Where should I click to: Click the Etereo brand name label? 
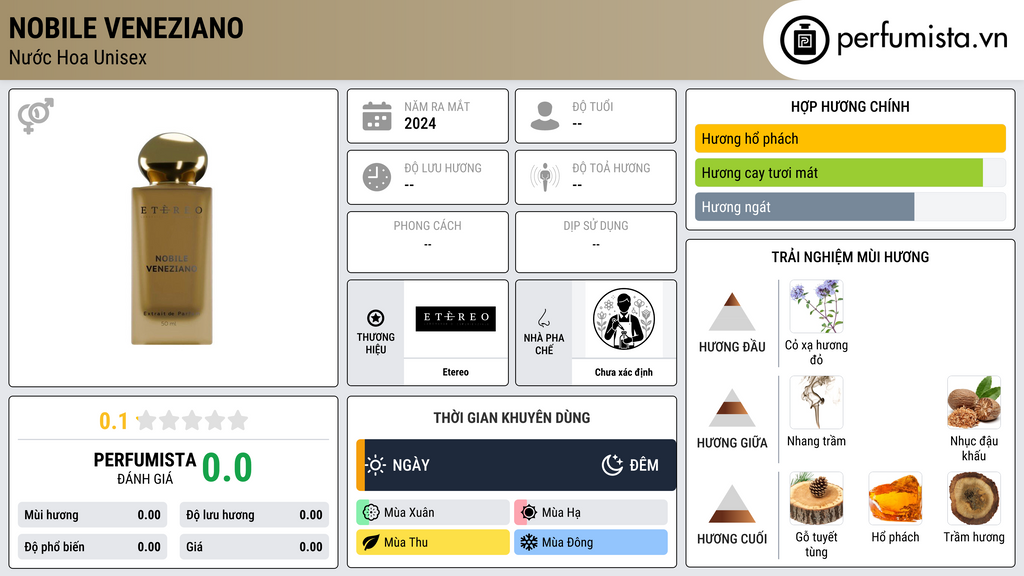[x=455, y=372]
